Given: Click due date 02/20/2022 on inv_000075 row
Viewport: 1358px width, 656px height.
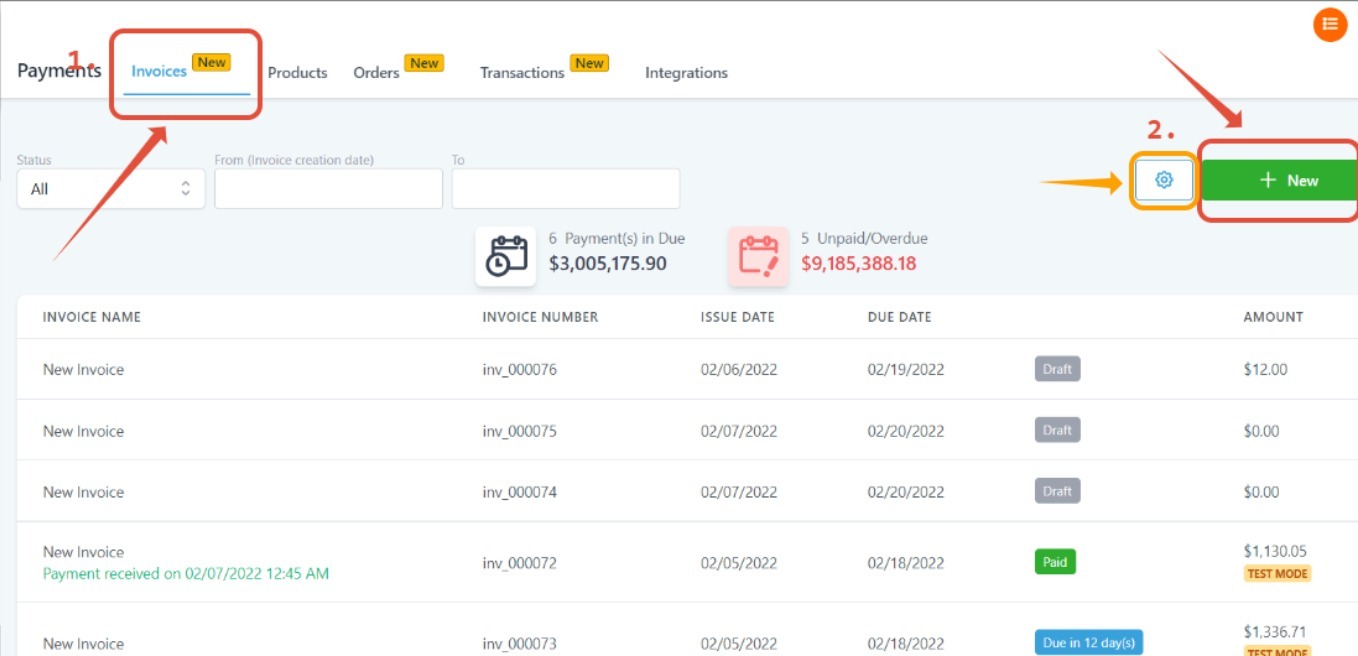Looking at the screenshot, I should (906, 432).
